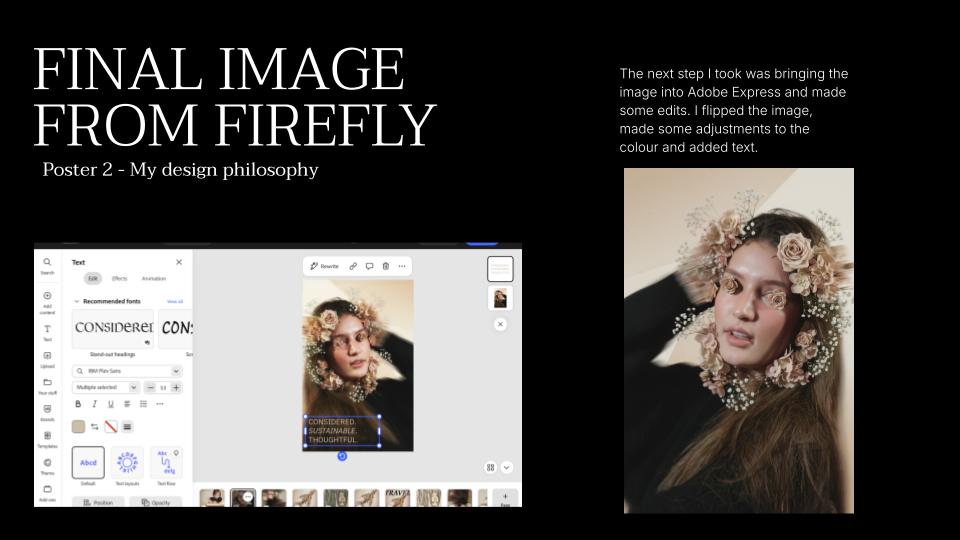
Task: Click the View all fonts link
Action: (174, 301)
